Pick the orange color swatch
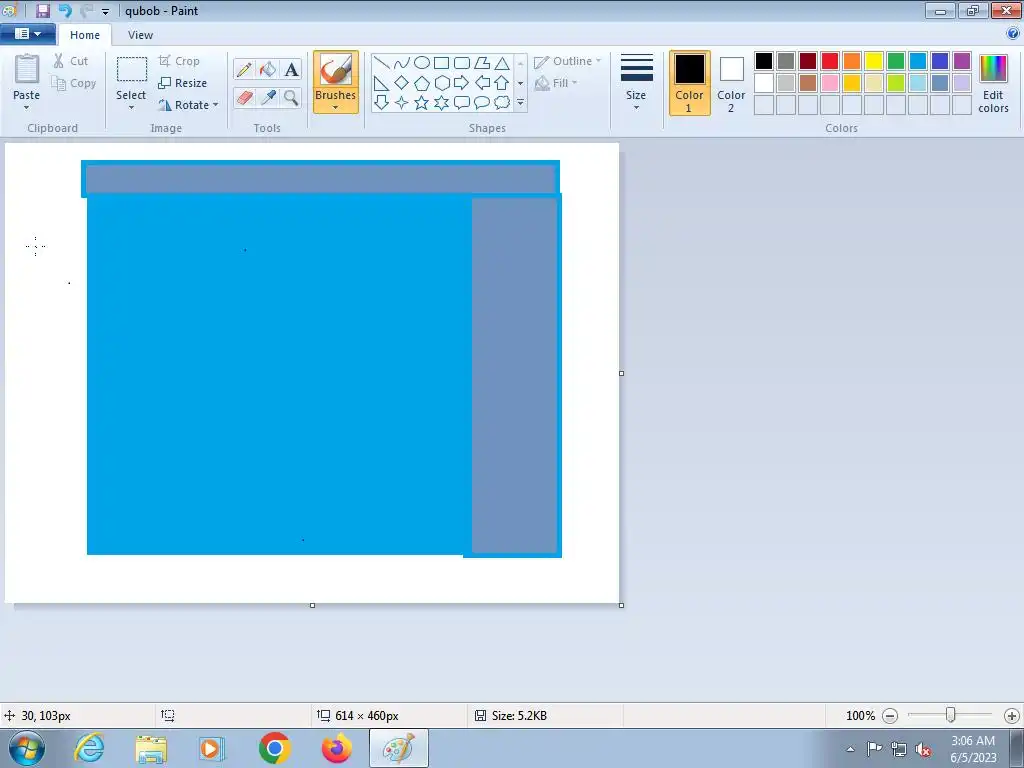The width and height of the screenshot is (1024, 768). [852, 61]
